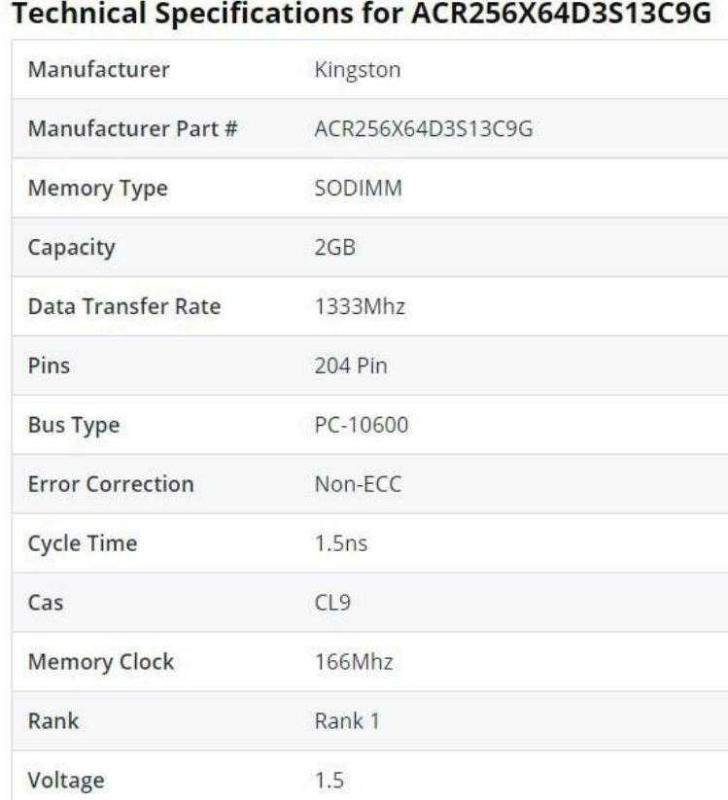Select the Error Correction label
The height and width of the screenshot is (800, 728).
pos(111,485)
